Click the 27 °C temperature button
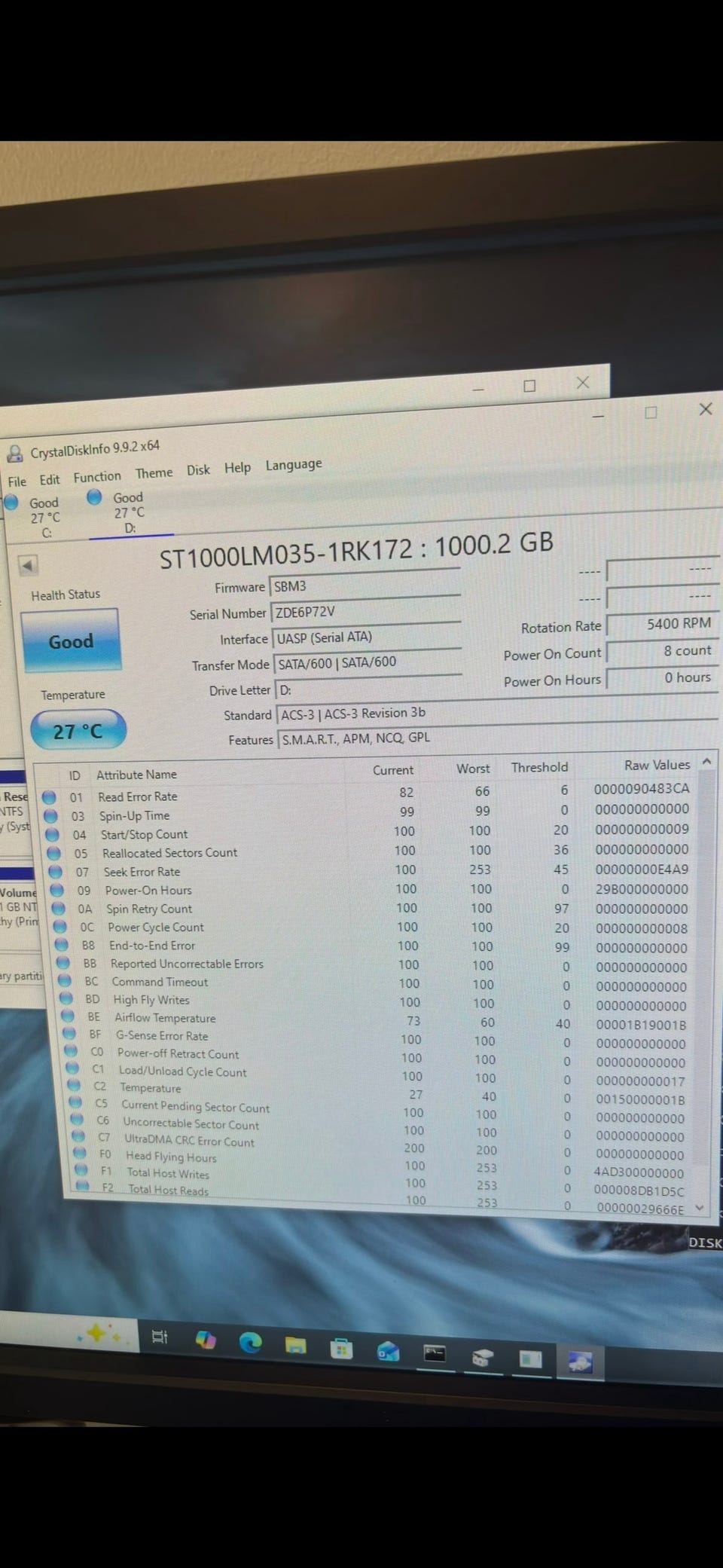723x1568 pixels. pos(78,730)
